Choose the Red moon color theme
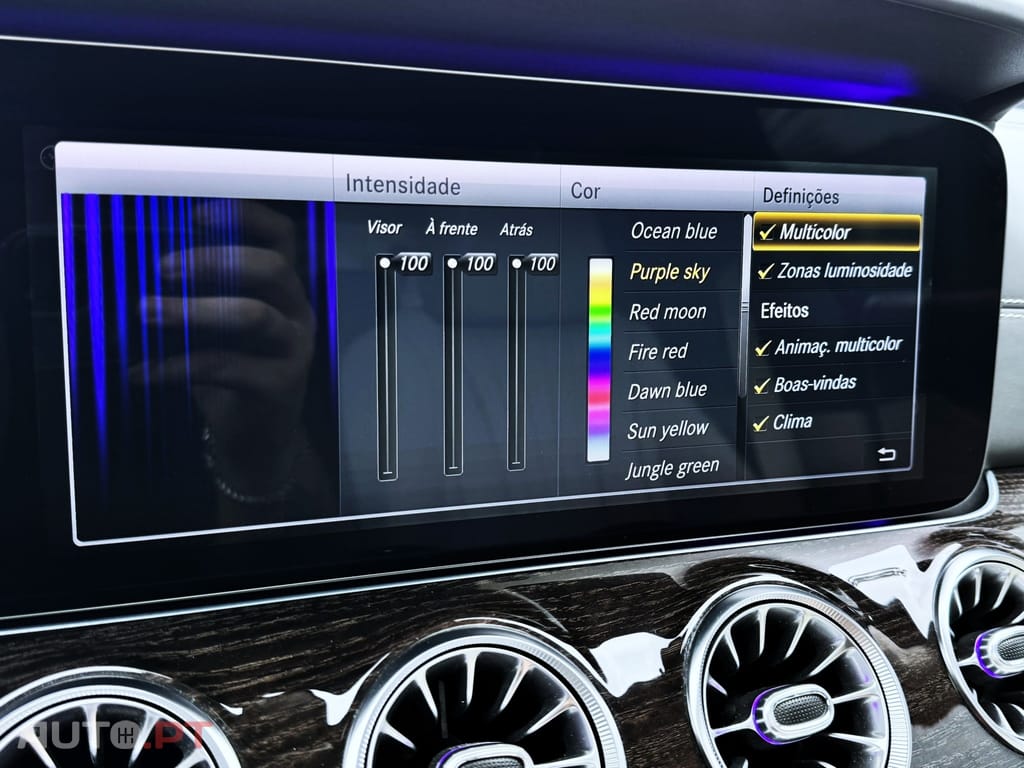This screenshot has height=768, width=1024. pos(667,312)
